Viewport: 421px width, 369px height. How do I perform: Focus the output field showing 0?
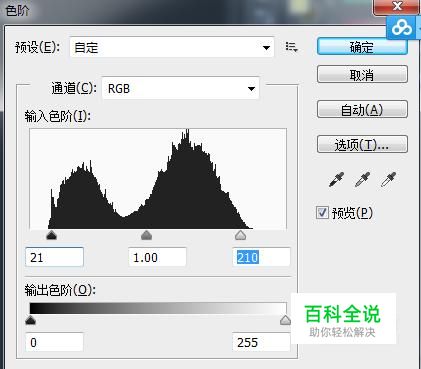[x=54, y=342]
